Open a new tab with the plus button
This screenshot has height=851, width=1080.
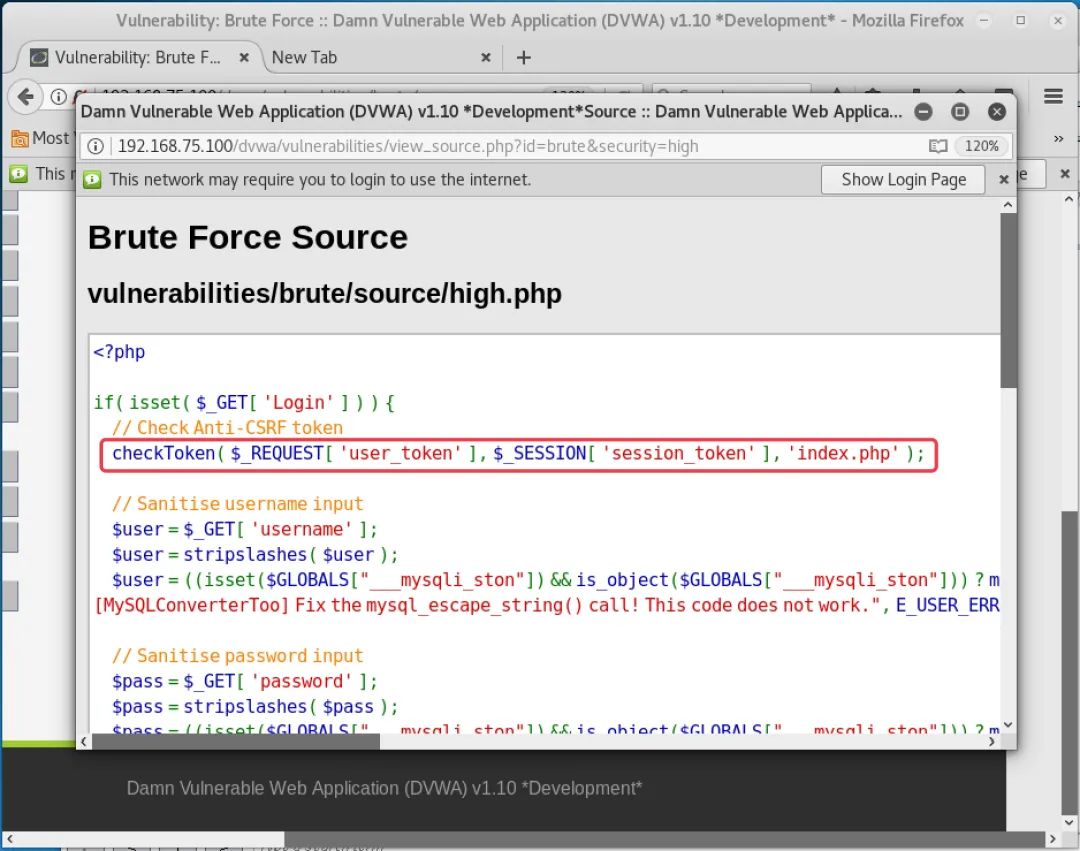523,58
